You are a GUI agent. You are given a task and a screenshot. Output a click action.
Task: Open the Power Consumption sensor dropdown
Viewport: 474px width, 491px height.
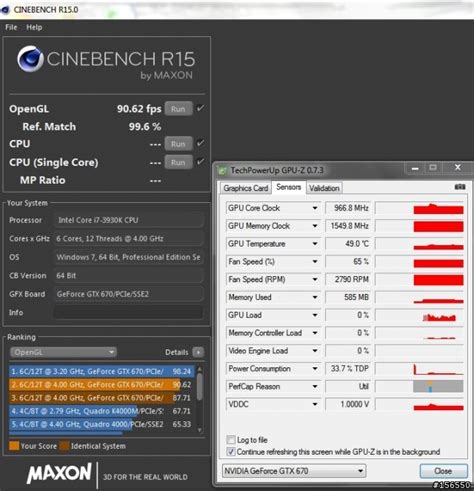[315, 369]
